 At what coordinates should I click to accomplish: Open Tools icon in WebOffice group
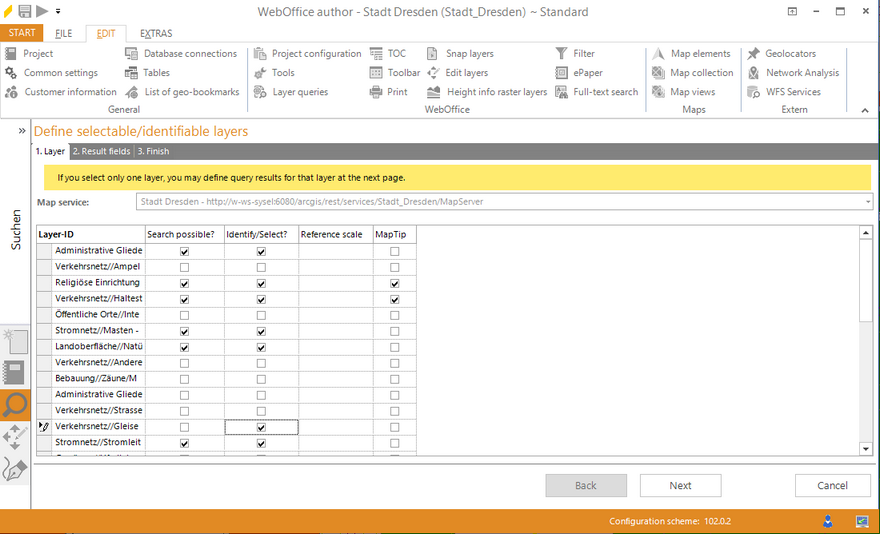[260, 72]
